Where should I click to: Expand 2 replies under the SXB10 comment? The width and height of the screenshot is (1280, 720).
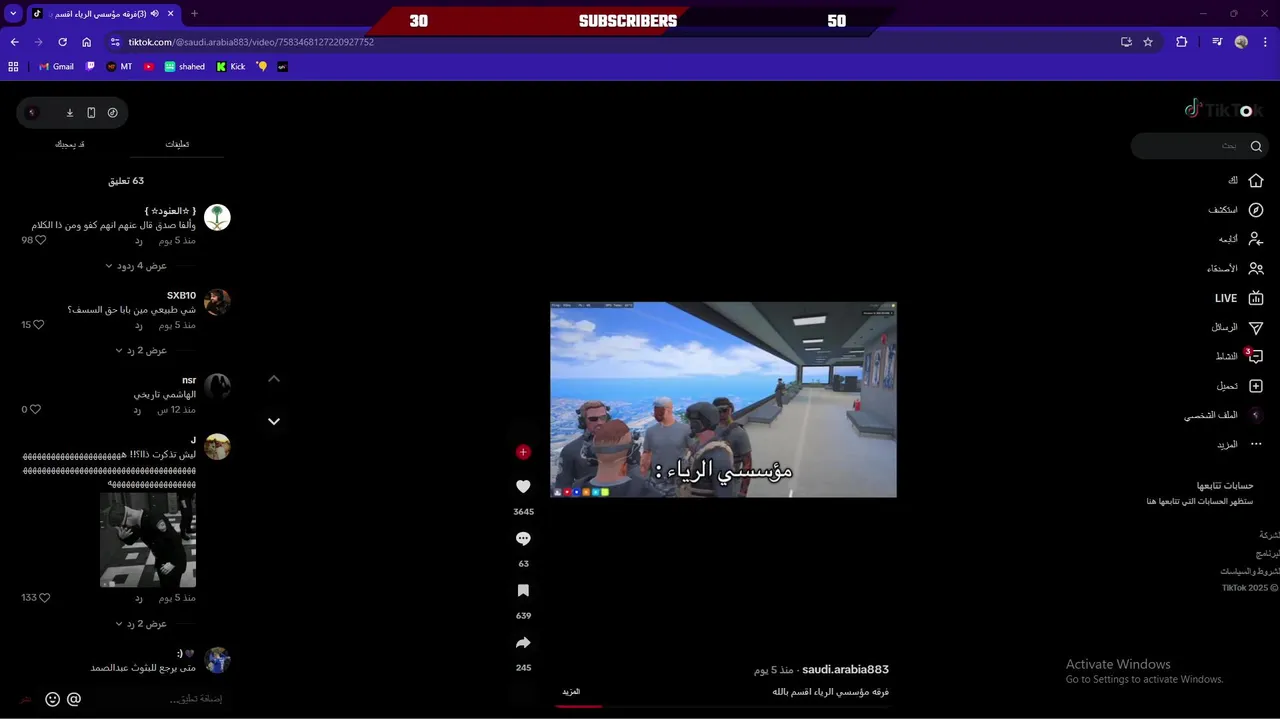pos(141,351)
